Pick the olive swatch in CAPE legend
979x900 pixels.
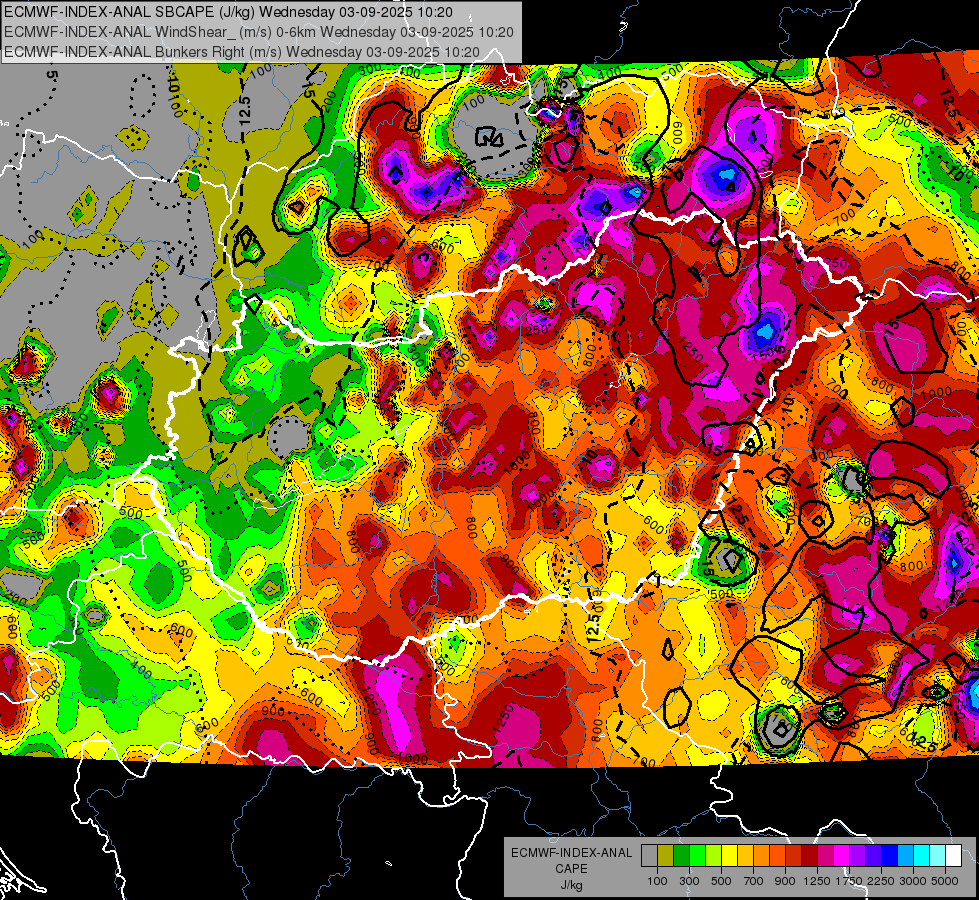(x=666, y=856)
